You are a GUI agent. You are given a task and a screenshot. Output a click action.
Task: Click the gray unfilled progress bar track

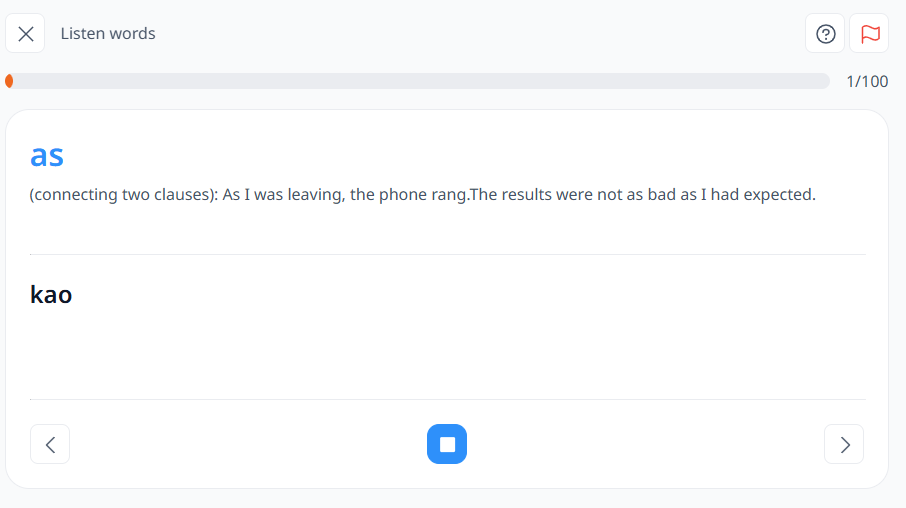tap(422, 81)
